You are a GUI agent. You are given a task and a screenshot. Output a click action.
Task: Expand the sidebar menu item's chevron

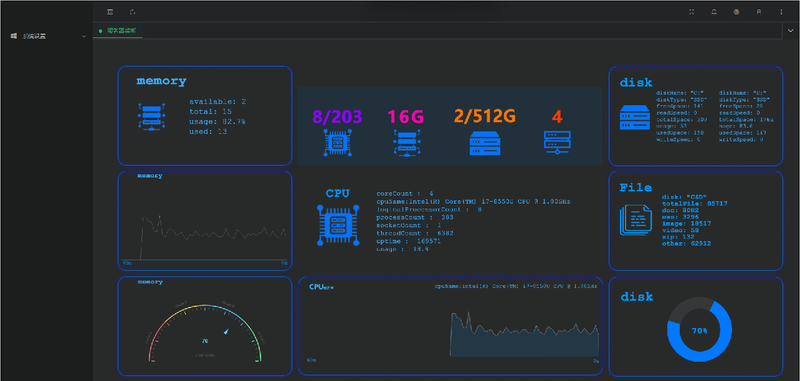pos(84,36)
